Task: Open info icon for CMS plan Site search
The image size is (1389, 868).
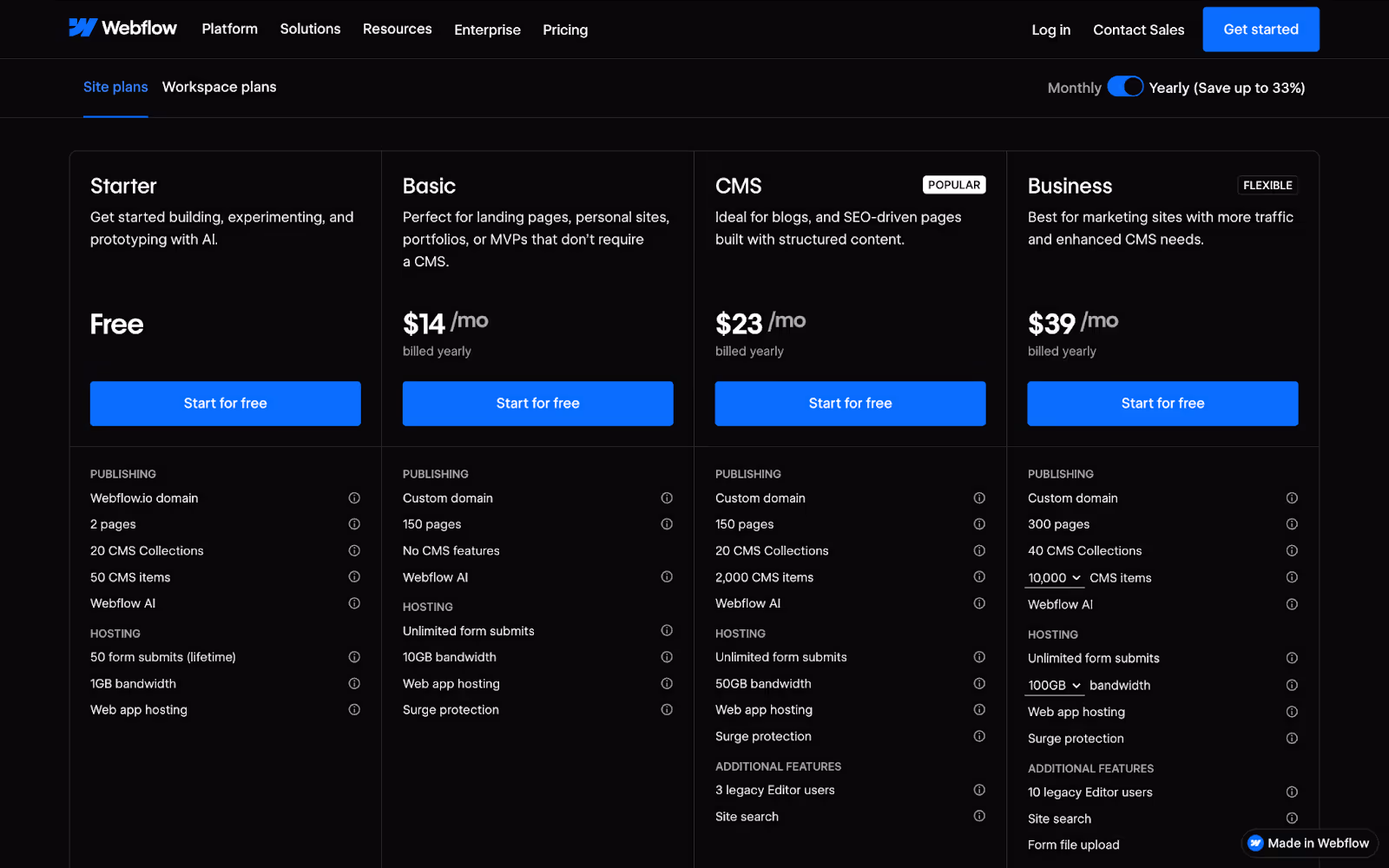Action: pyautogui.click(x=979, y=816)
